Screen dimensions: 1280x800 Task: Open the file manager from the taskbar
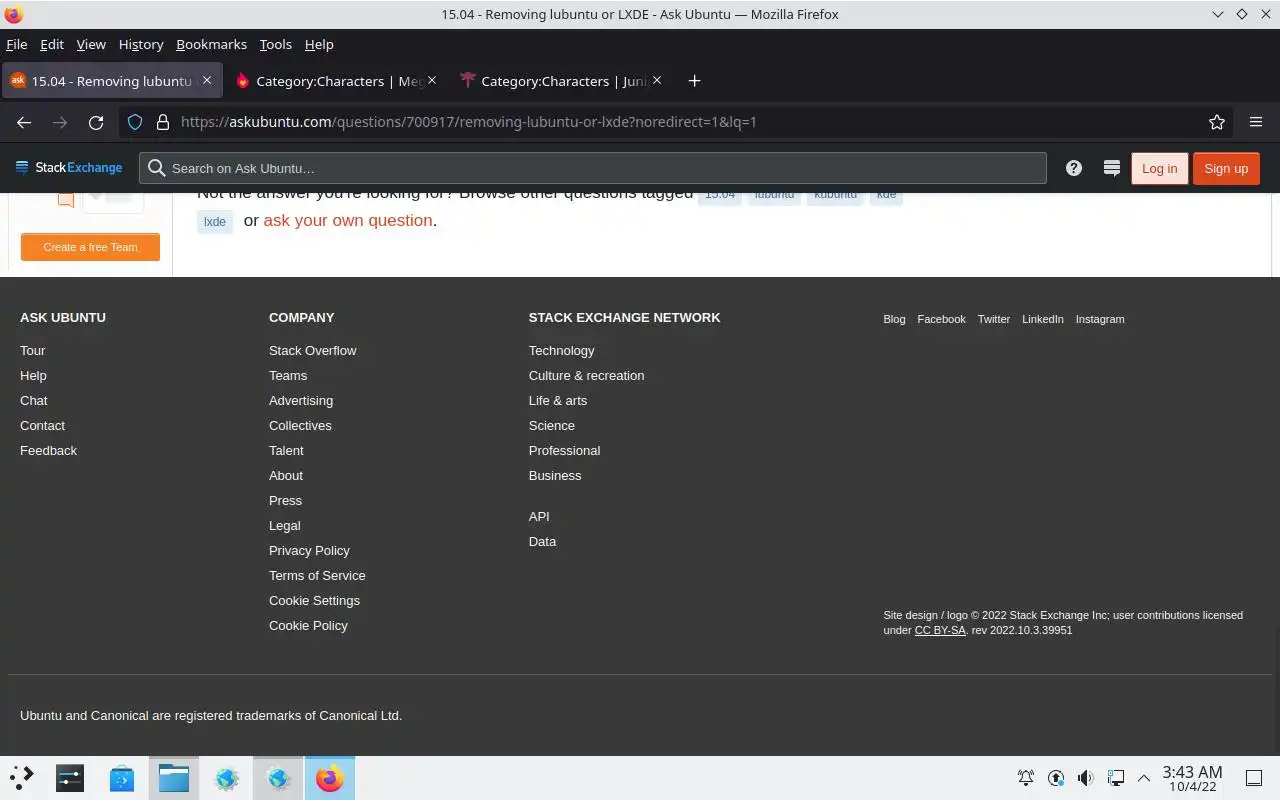point(174,778)
